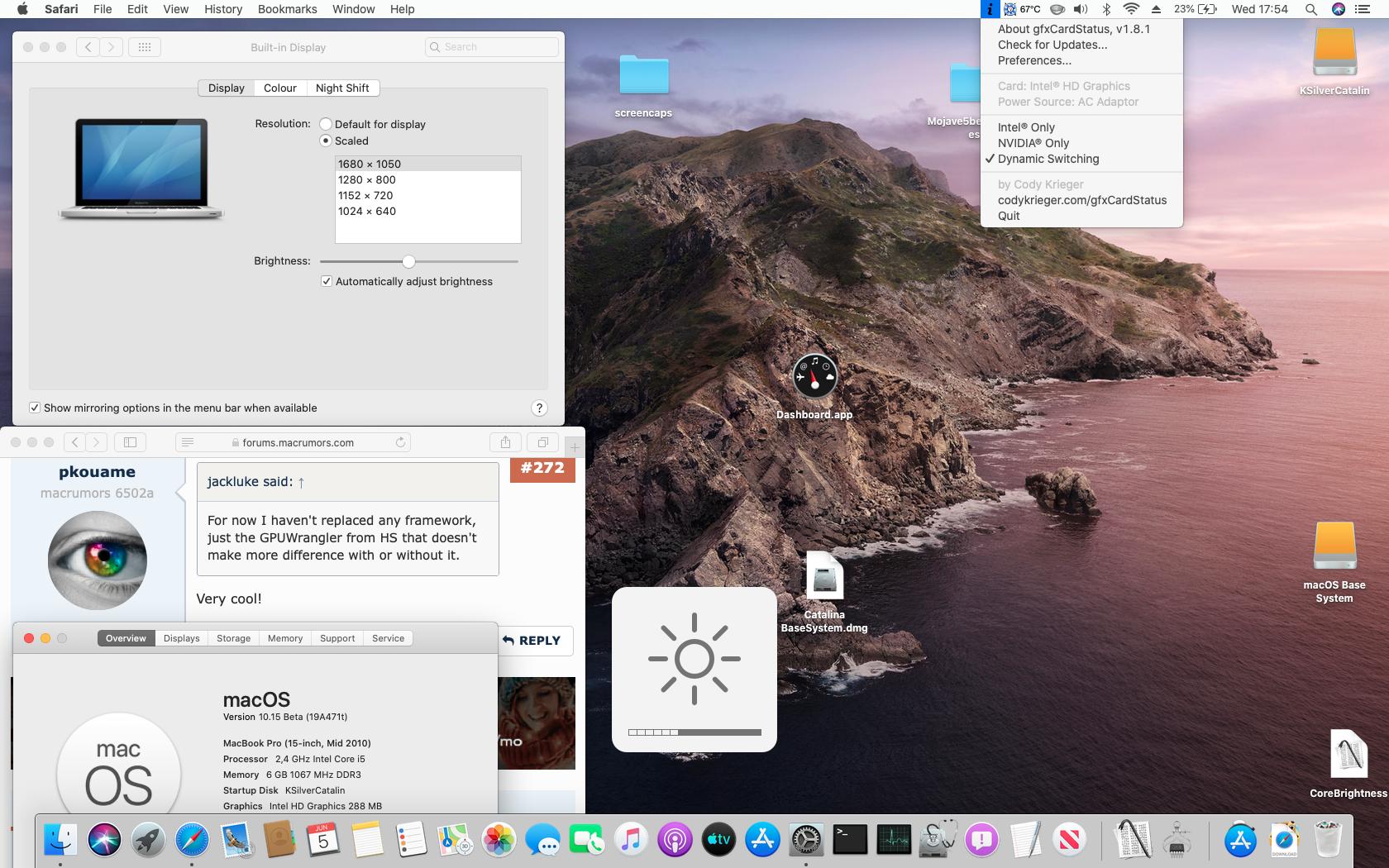The image size is (1389, 868).
Task: Switch to the Colour tab
Action: click(280, 88)
